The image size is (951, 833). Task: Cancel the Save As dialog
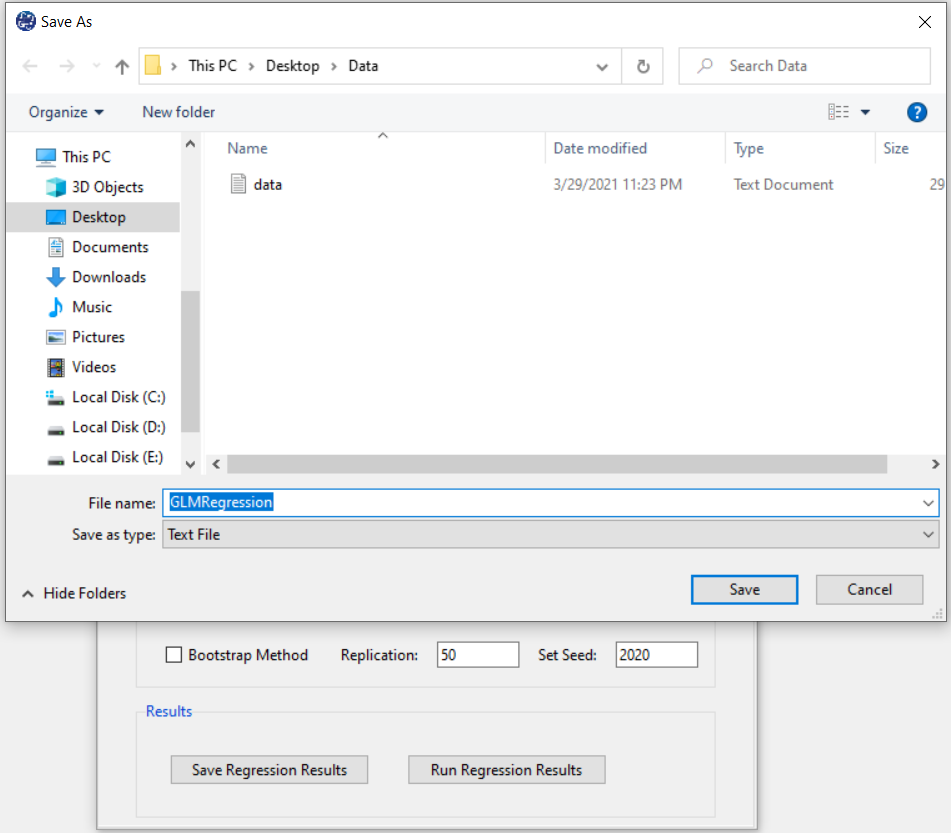869,590
